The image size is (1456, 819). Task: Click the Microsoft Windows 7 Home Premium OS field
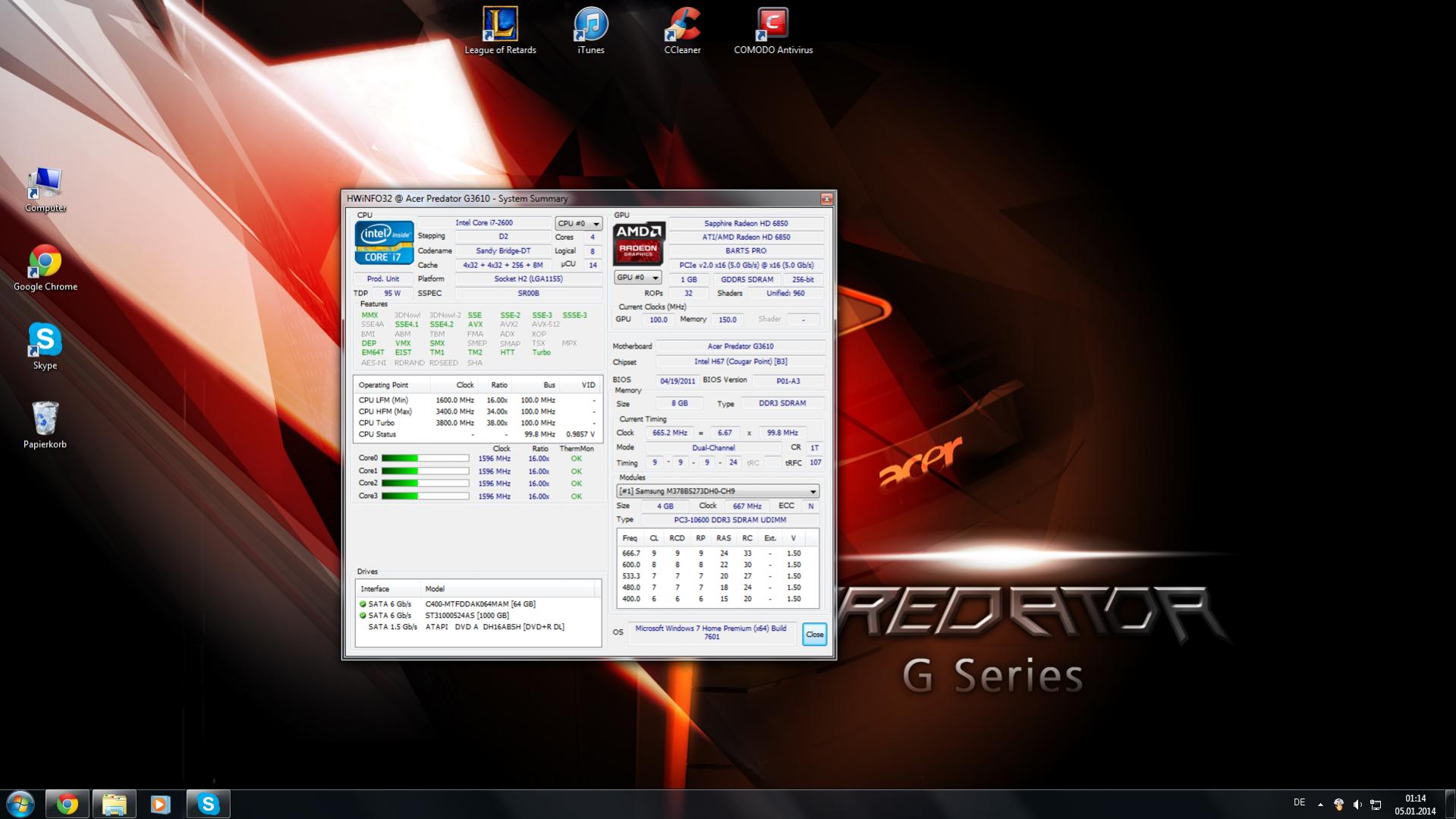711,632
